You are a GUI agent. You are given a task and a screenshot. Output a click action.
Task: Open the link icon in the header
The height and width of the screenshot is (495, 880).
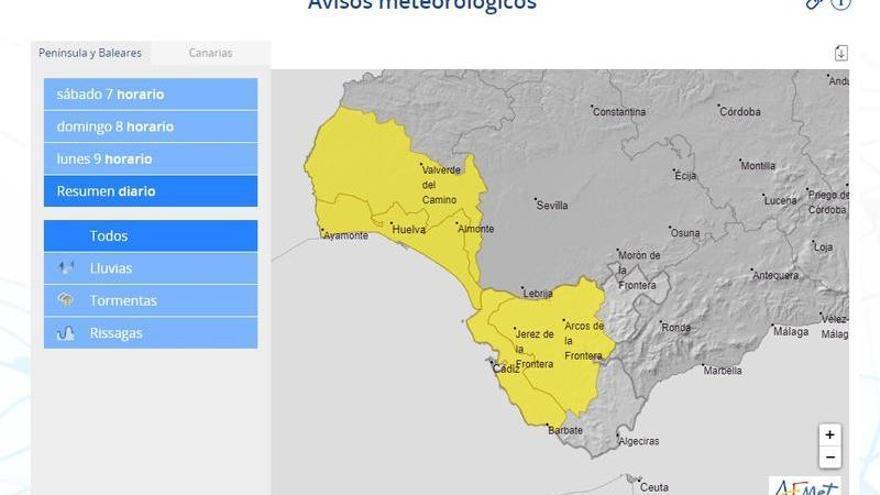[814, 4]
